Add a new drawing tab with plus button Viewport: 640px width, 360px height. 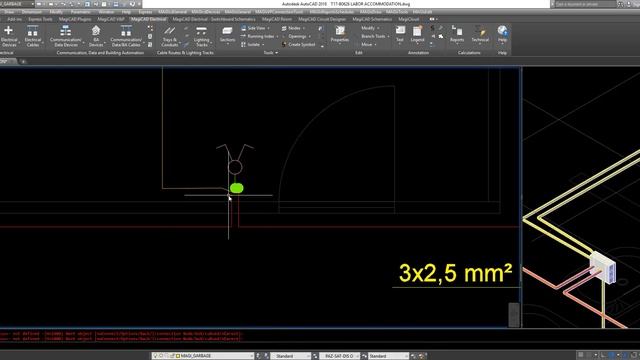coord(23,62)
